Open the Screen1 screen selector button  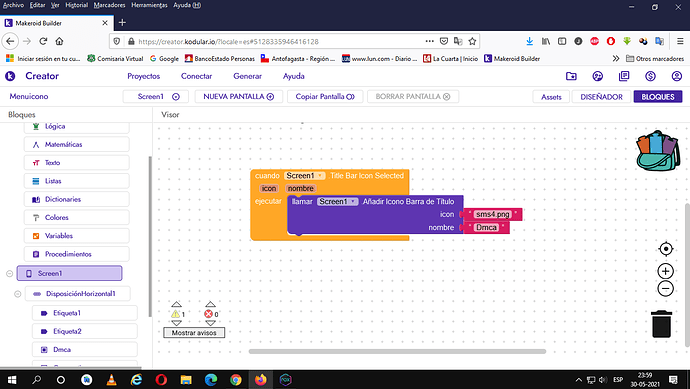coord(156,97)
